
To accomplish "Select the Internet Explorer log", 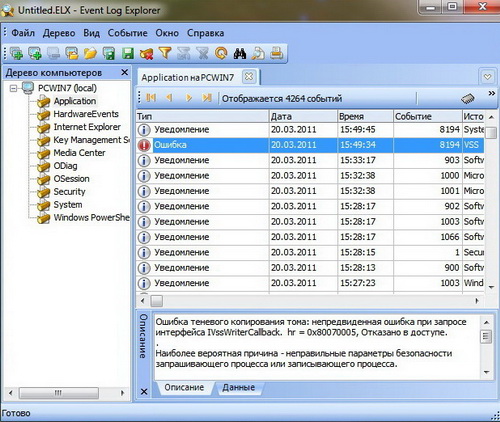I will click(87, 127).
